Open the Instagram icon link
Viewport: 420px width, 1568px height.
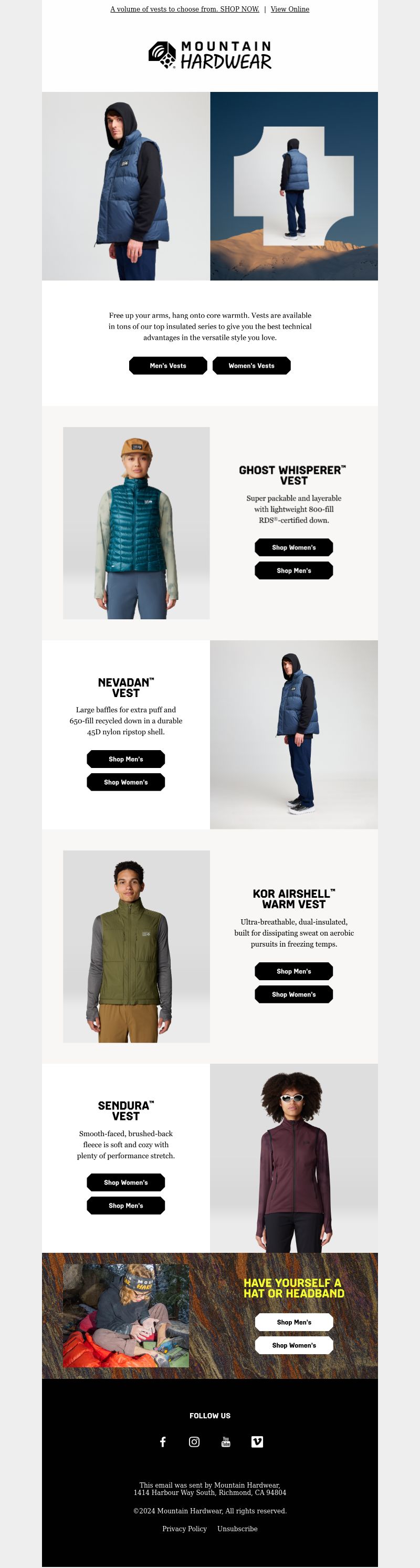194,1441
